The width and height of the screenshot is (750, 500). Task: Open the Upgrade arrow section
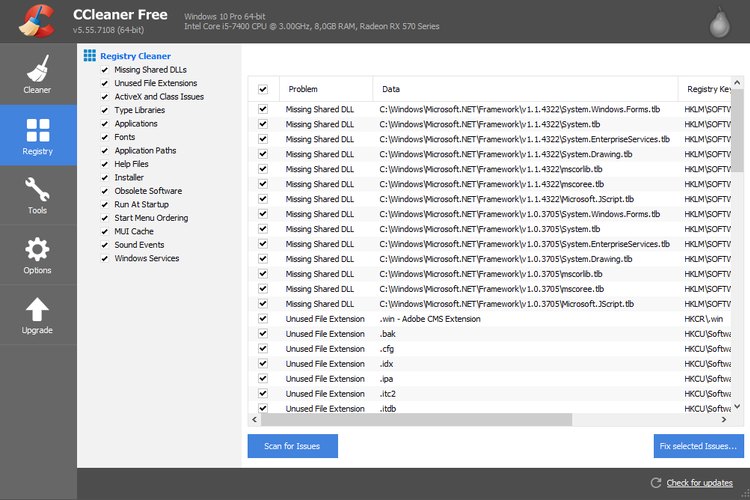coord(37,315)
